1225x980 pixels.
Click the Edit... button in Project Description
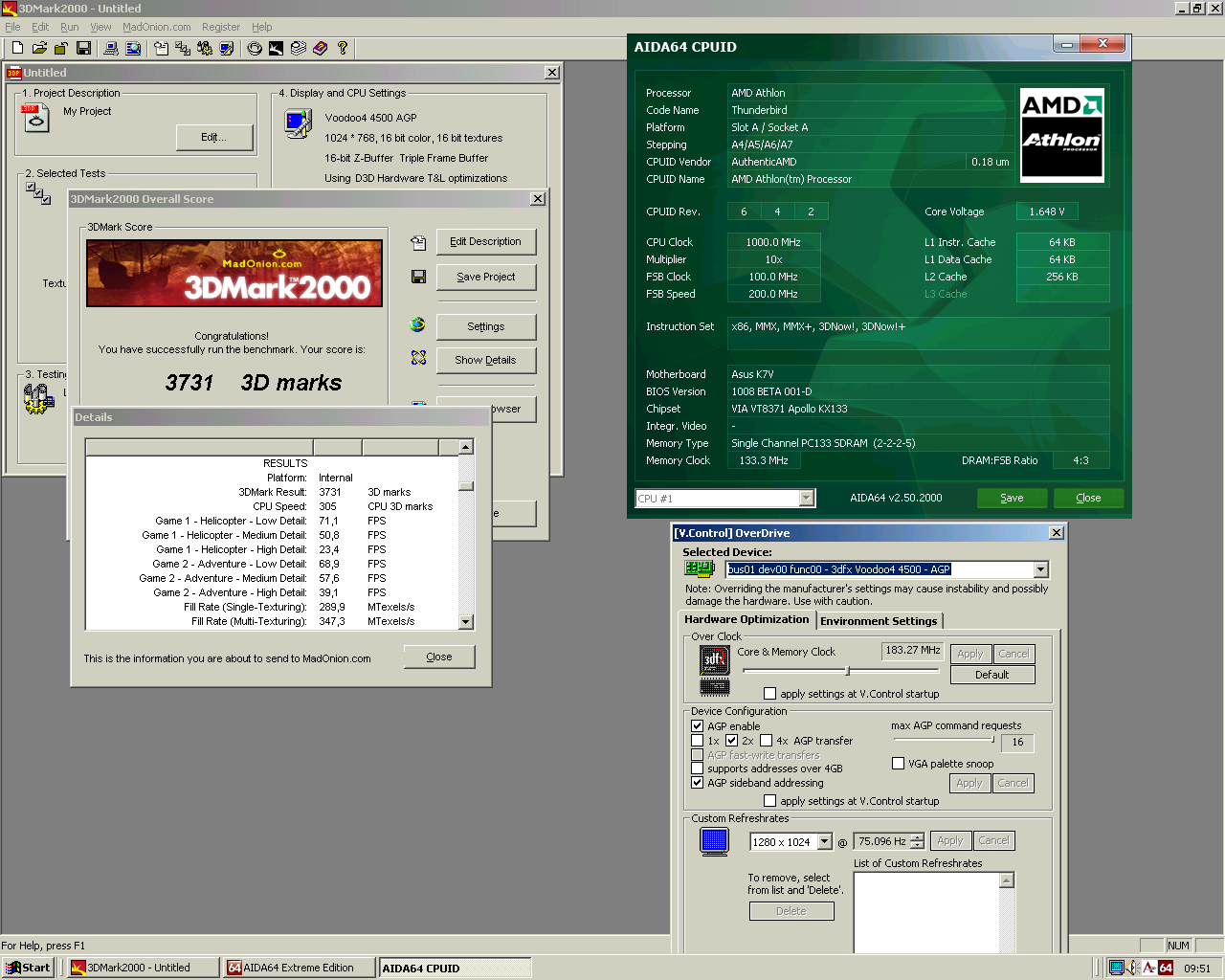click(x=214, y=138)
